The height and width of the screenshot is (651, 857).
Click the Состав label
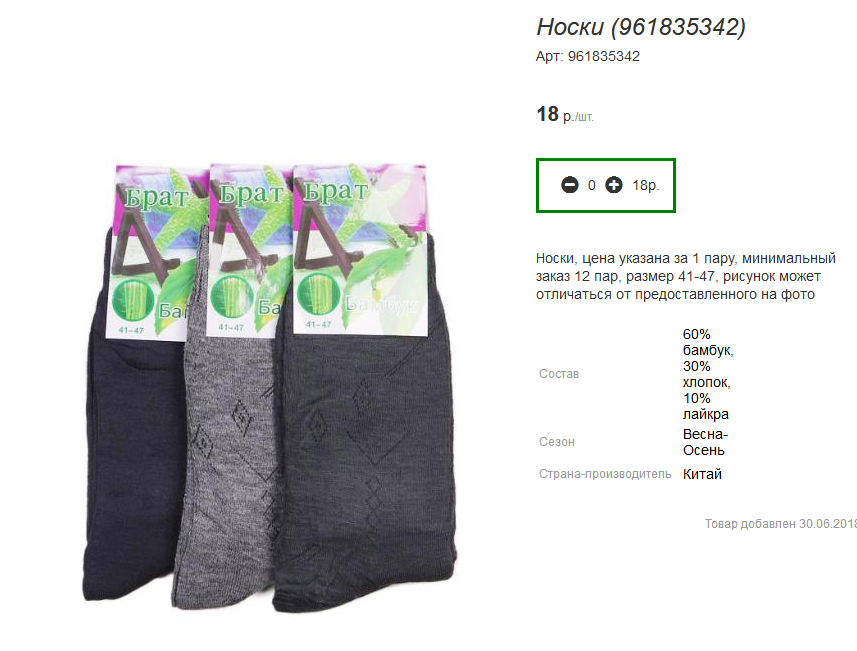559,374
